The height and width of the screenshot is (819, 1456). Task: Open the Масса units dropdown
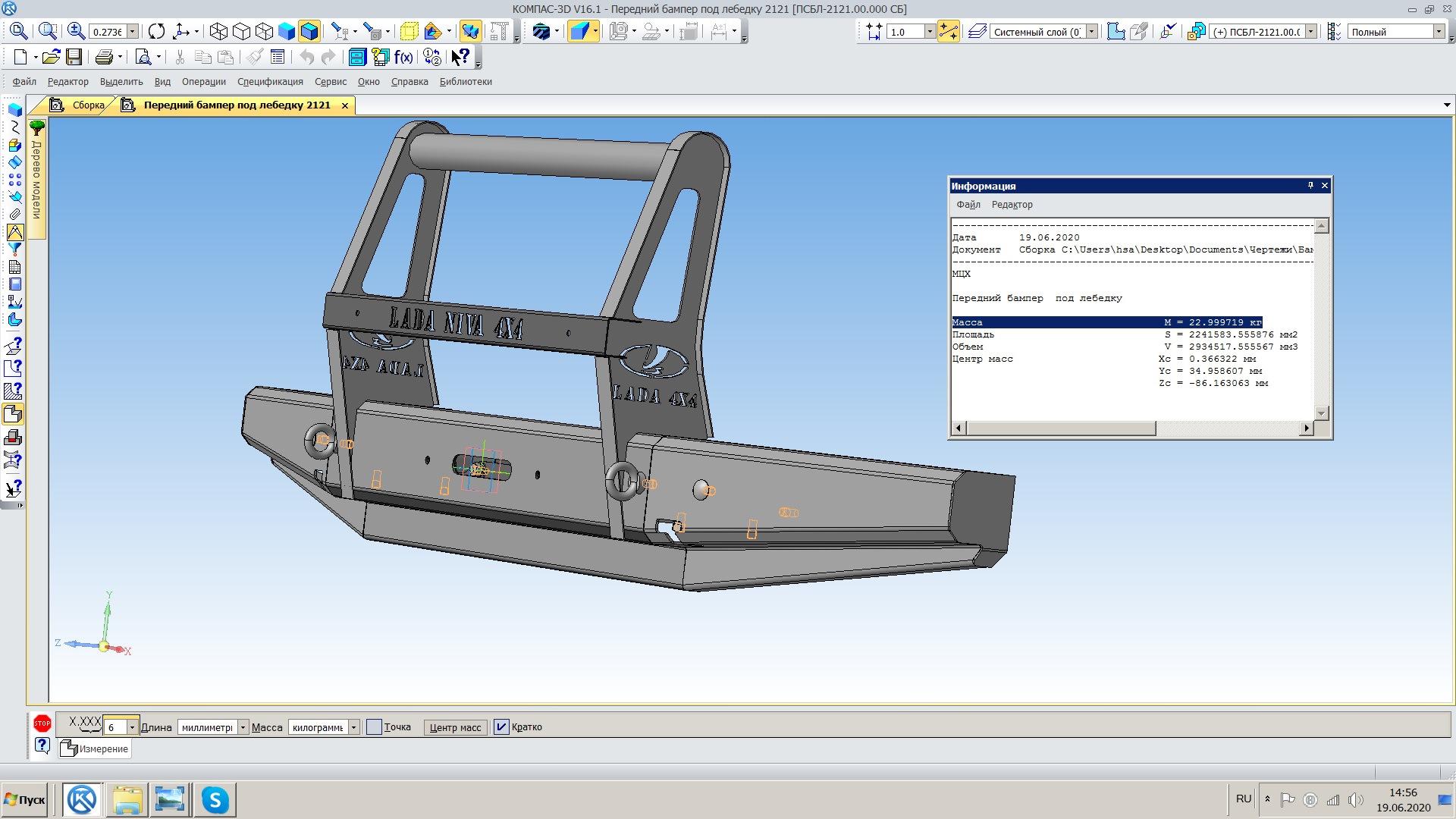tap(353, 727)
